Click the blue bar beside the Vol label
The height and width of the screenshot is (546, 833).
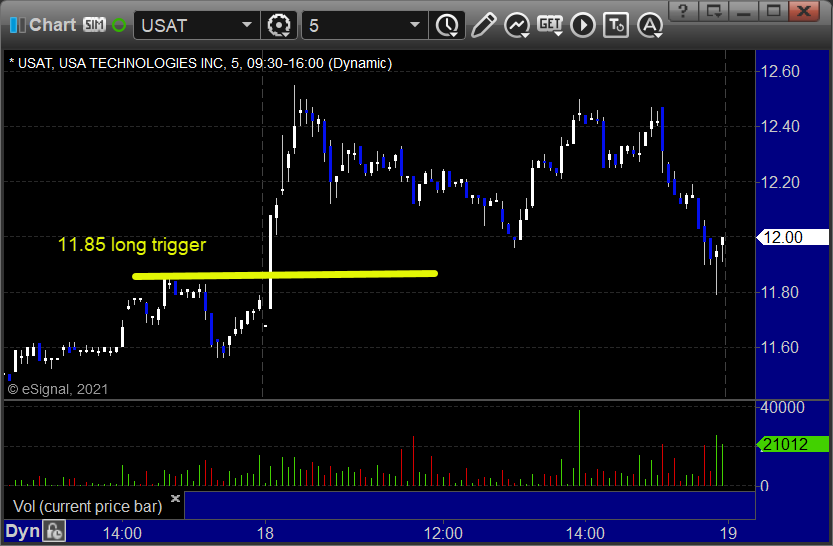(470, 505)
